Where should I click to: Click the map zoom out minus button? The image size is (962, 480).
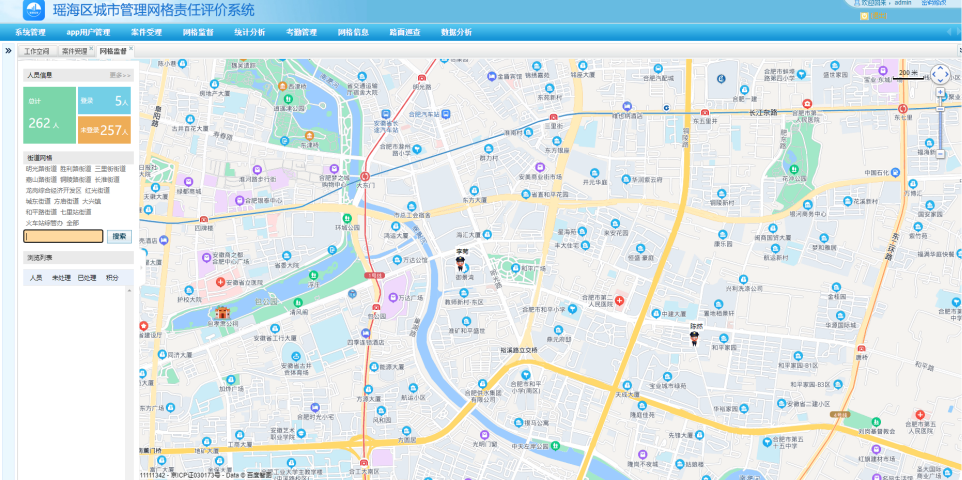point(941,153)
